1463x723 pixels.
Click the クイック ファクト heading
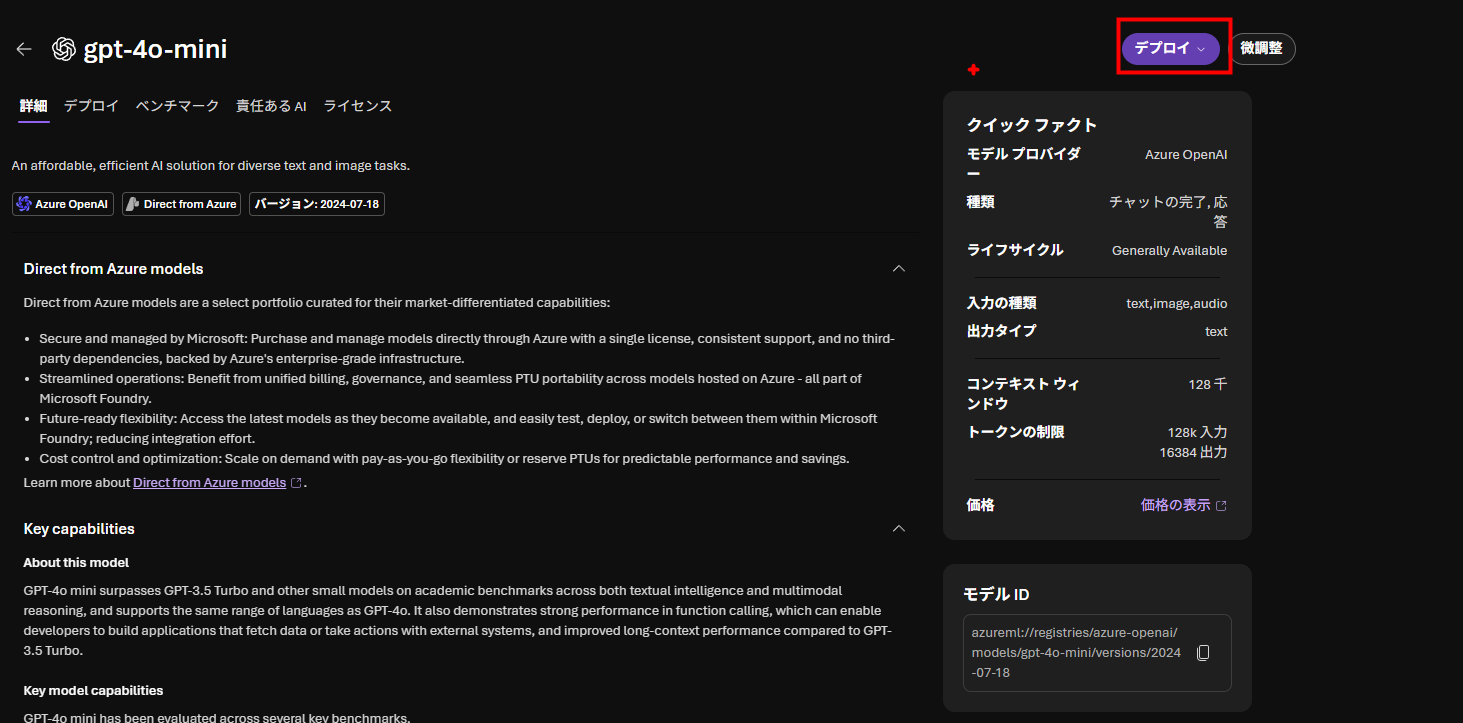click(x=1032, y=125)
